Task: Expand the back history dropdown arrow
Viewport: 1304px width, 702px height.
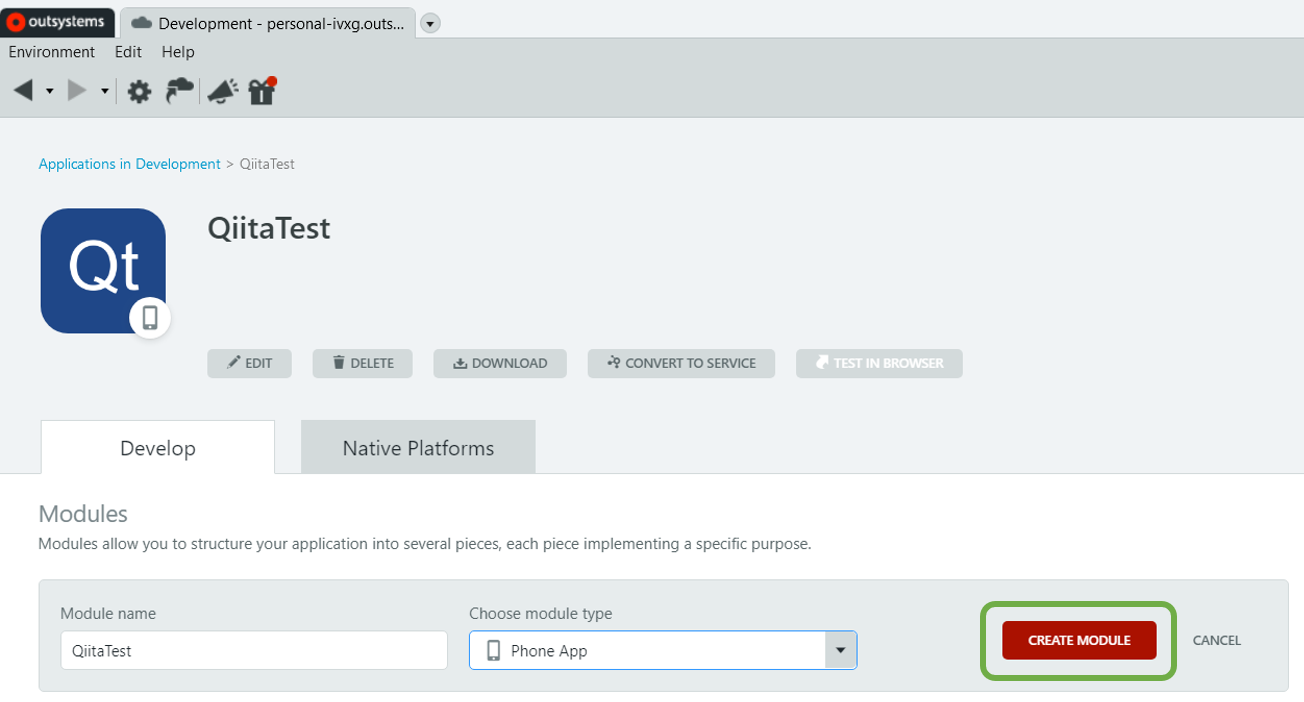Action: [50, 92]
